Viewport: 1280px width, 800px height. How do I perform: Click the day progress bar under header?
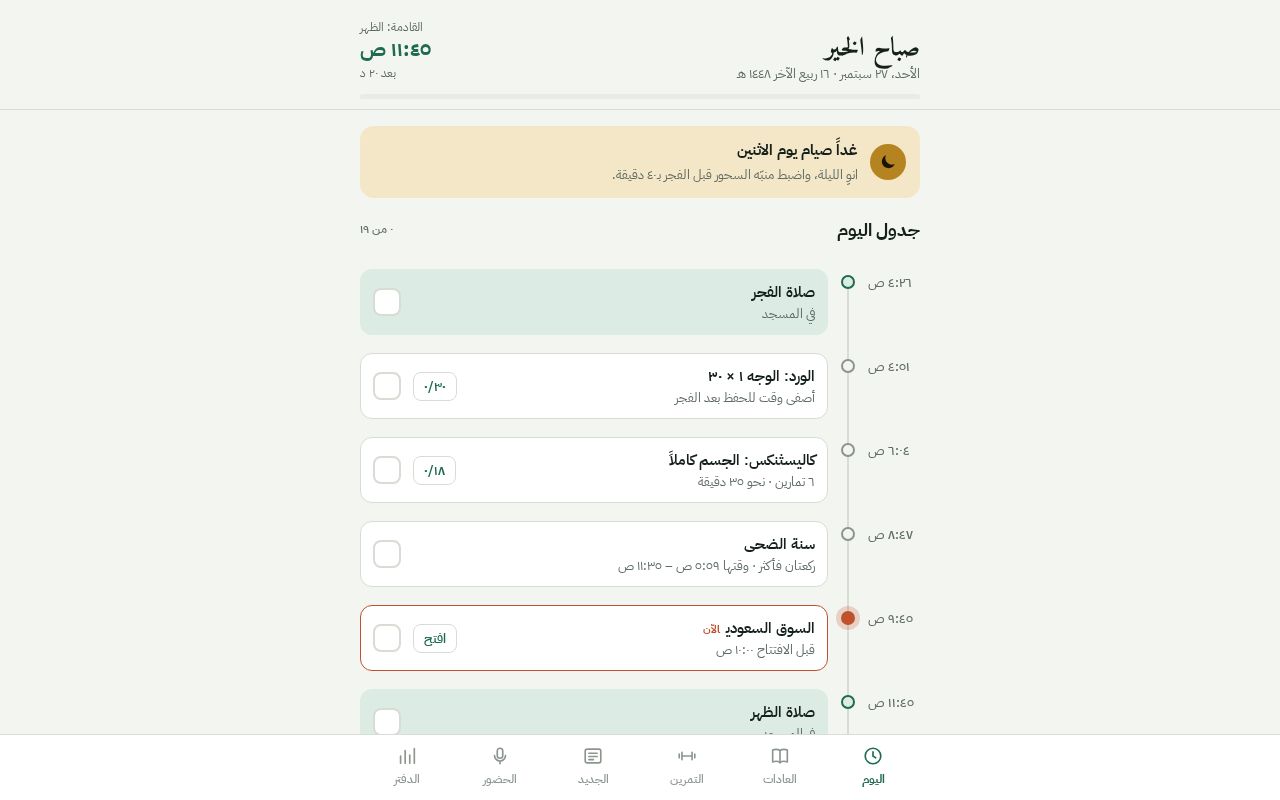pyautogui.click(x=640, y=96)
